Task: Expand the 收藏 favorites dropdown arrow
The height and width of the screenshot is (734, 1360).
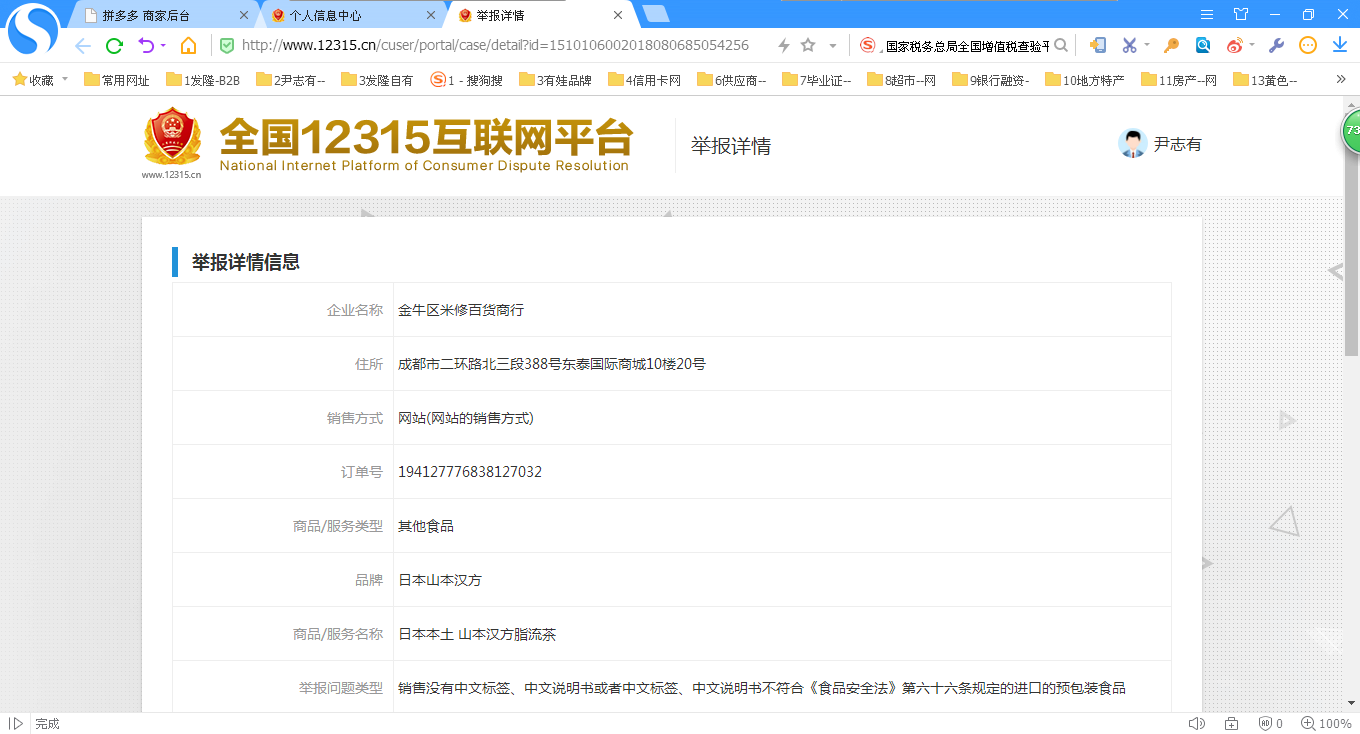Action: coord(65,79)
